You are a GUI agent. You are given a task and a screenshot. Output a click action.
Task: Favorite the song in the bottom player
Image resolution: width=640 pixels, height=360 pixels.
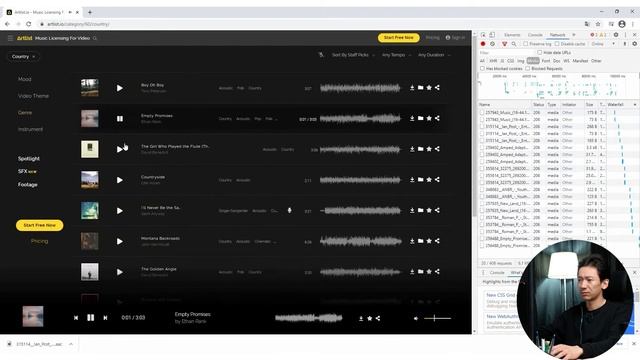[369, 318]
